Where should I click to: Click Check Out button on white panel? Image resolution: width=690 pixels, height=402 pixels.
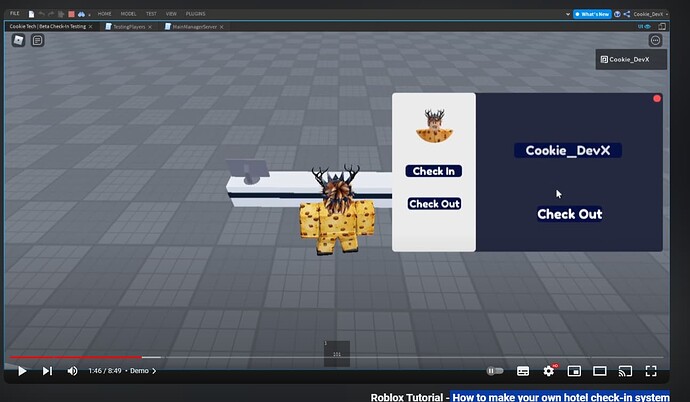[x=434, y=204]
